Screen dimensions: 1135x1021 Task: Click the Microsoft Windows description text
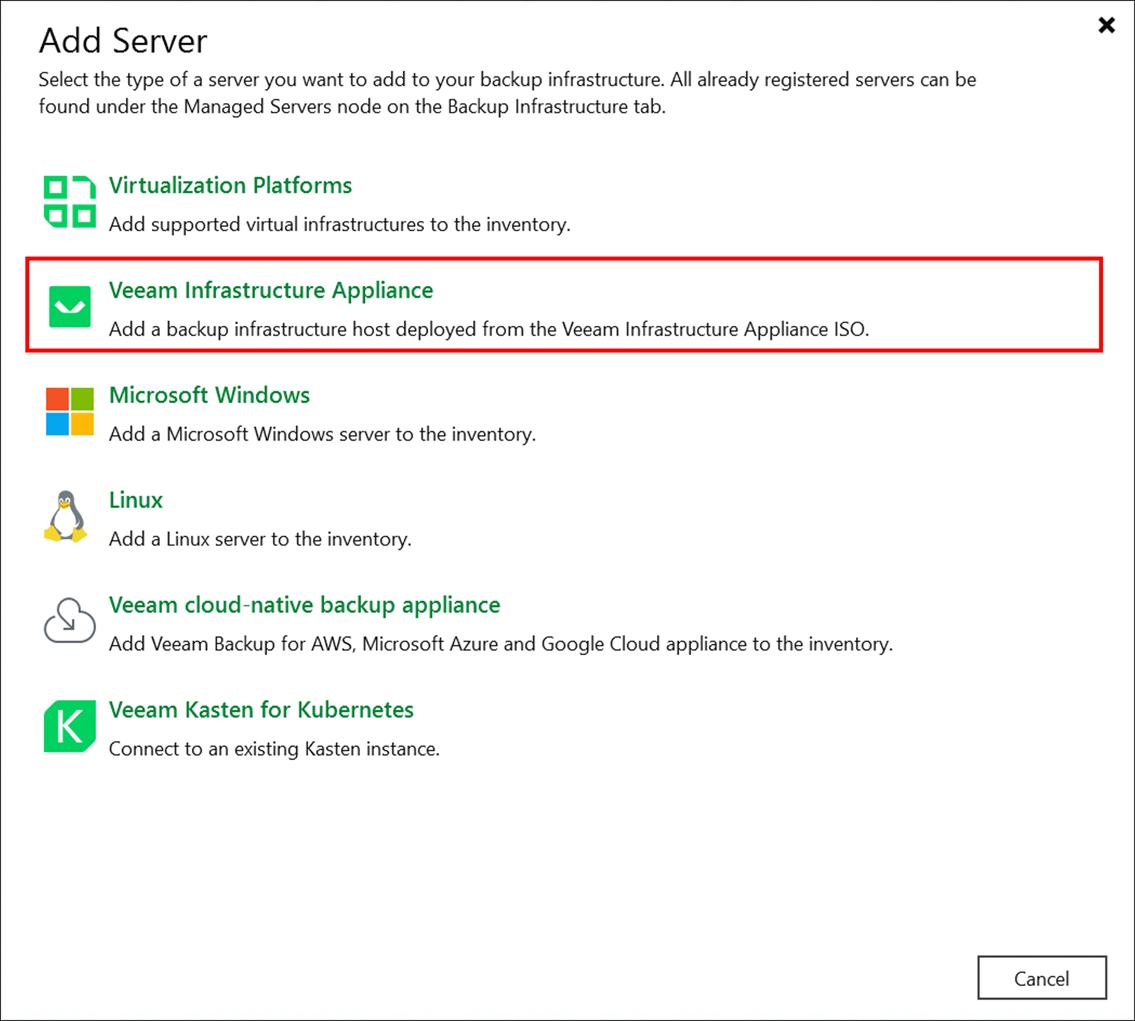pos(321,434)
